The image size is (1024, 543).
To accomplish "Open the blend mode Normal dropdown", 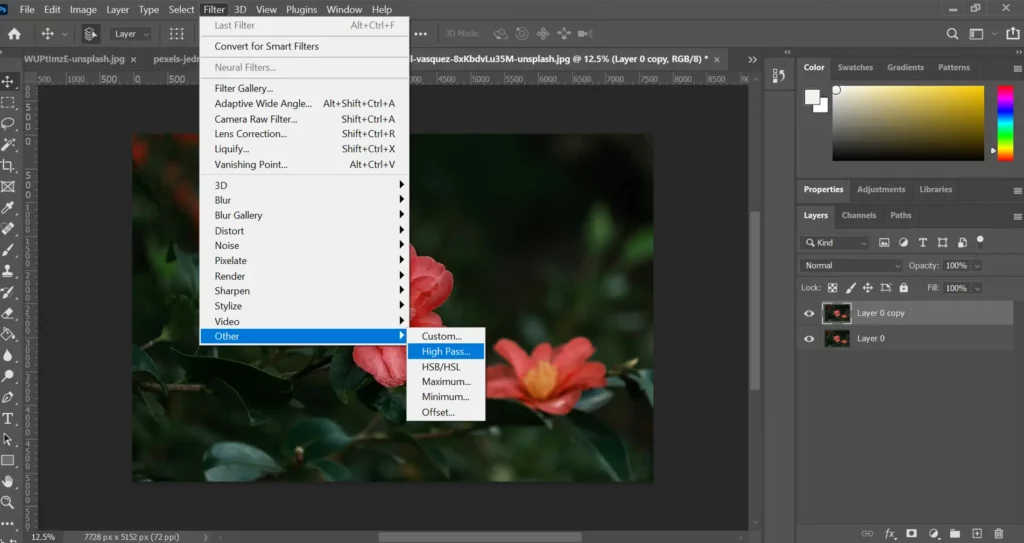I will click(x=852, y=266).
